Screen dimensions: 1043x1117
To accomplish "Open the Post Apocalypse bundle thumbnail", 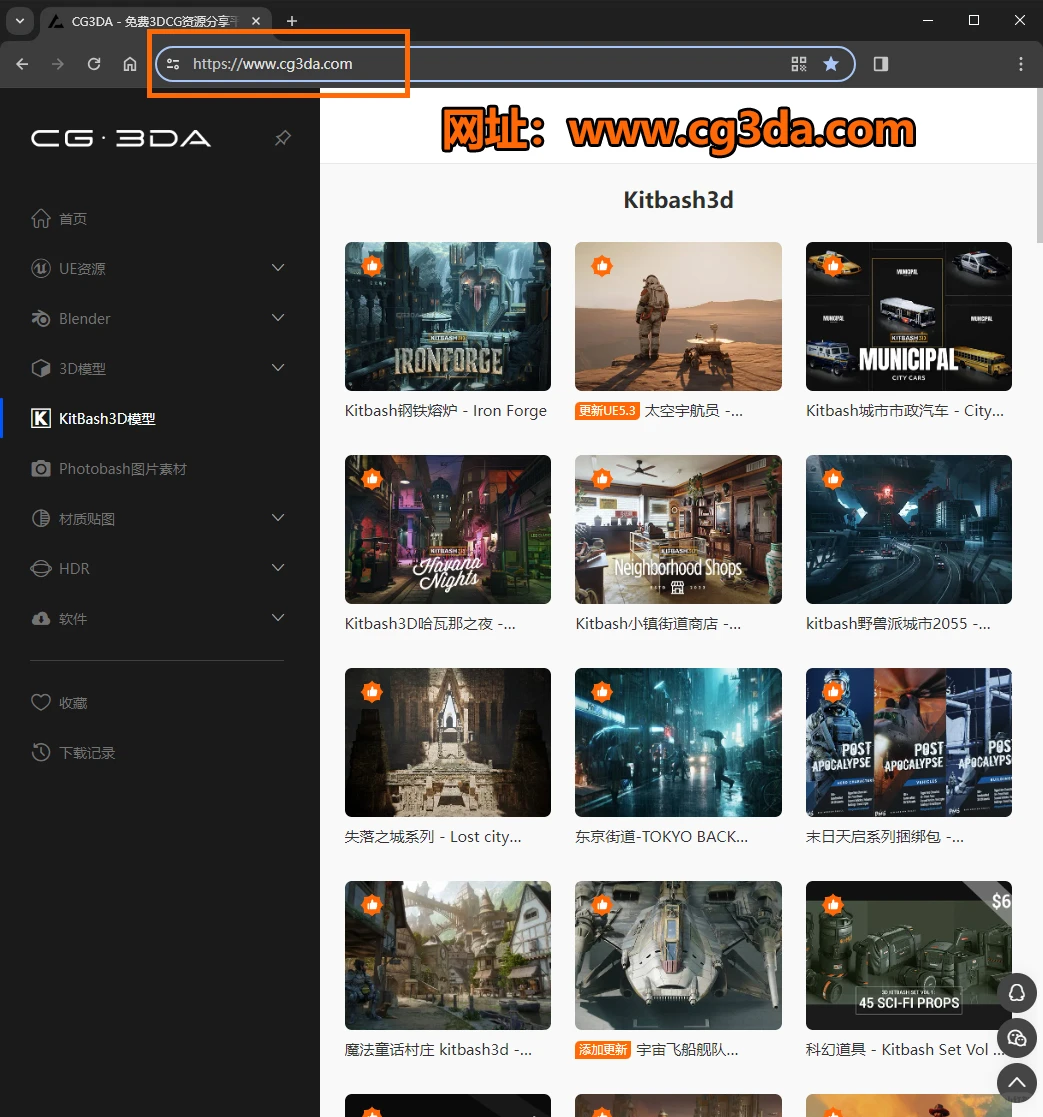I will 908,742.
